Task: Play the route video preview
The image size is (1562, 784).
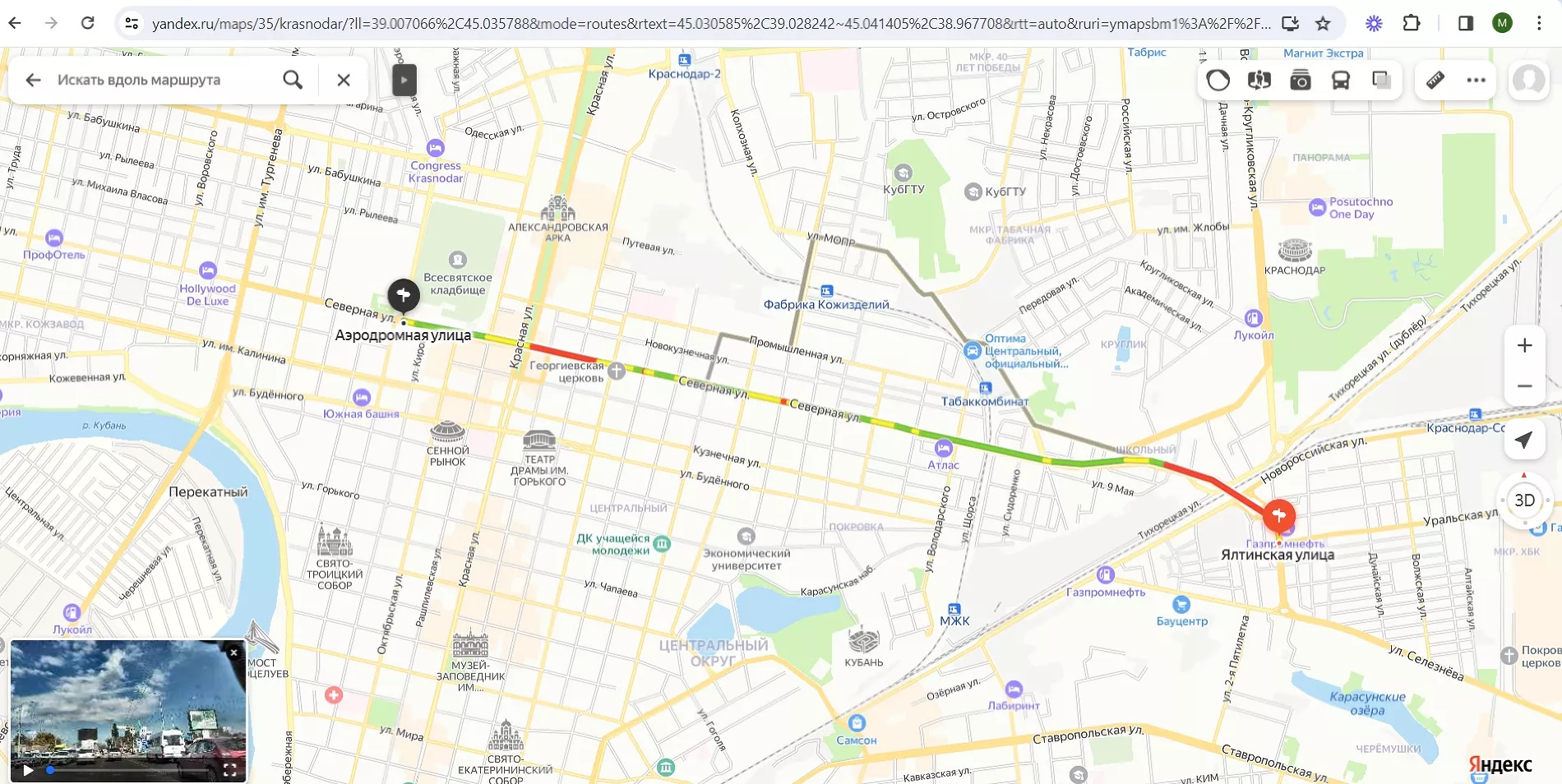Action: [x=28, y=770]
